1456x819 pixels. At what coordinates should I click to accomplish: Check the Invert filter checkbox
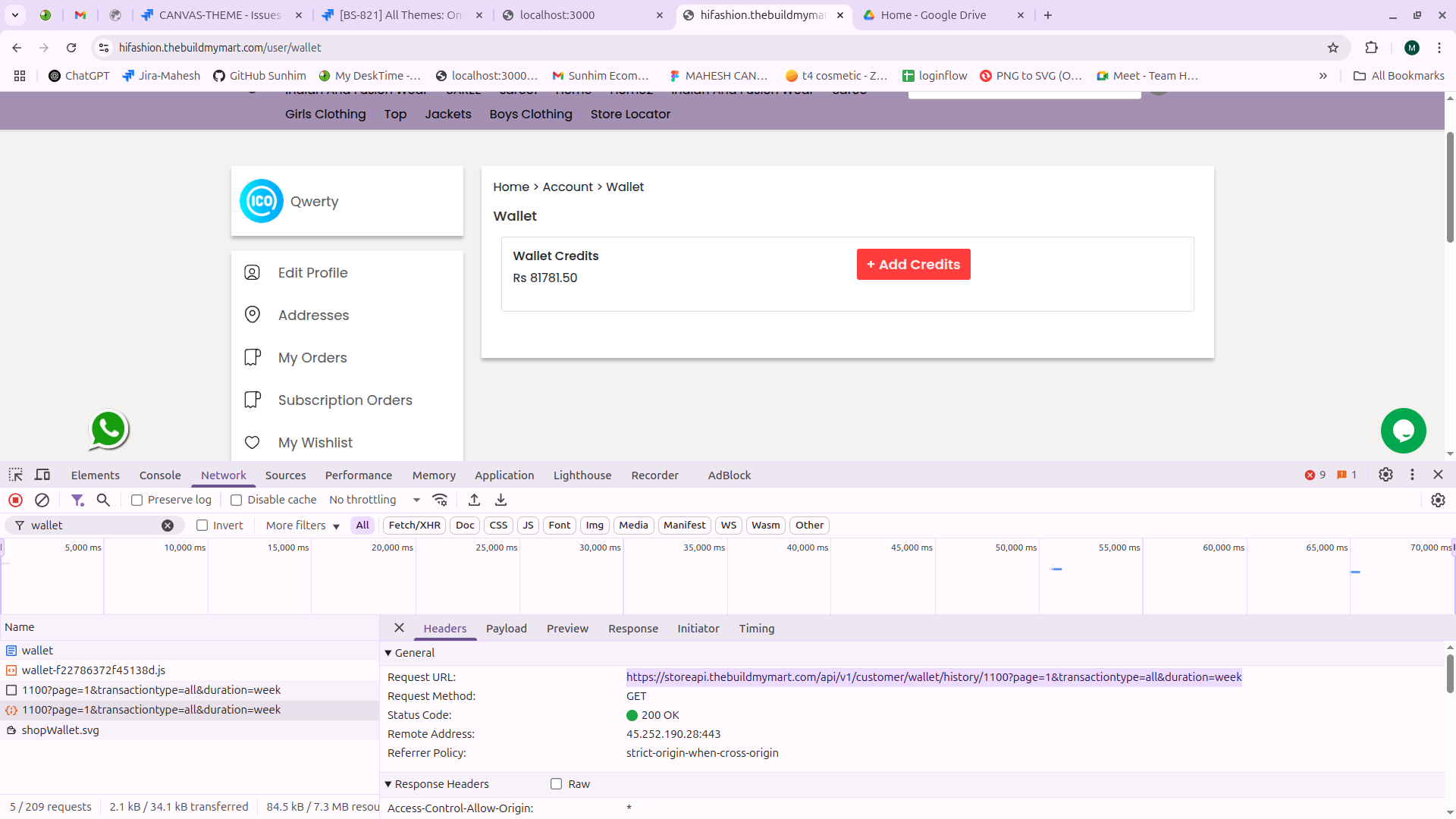tap(202, 526)
